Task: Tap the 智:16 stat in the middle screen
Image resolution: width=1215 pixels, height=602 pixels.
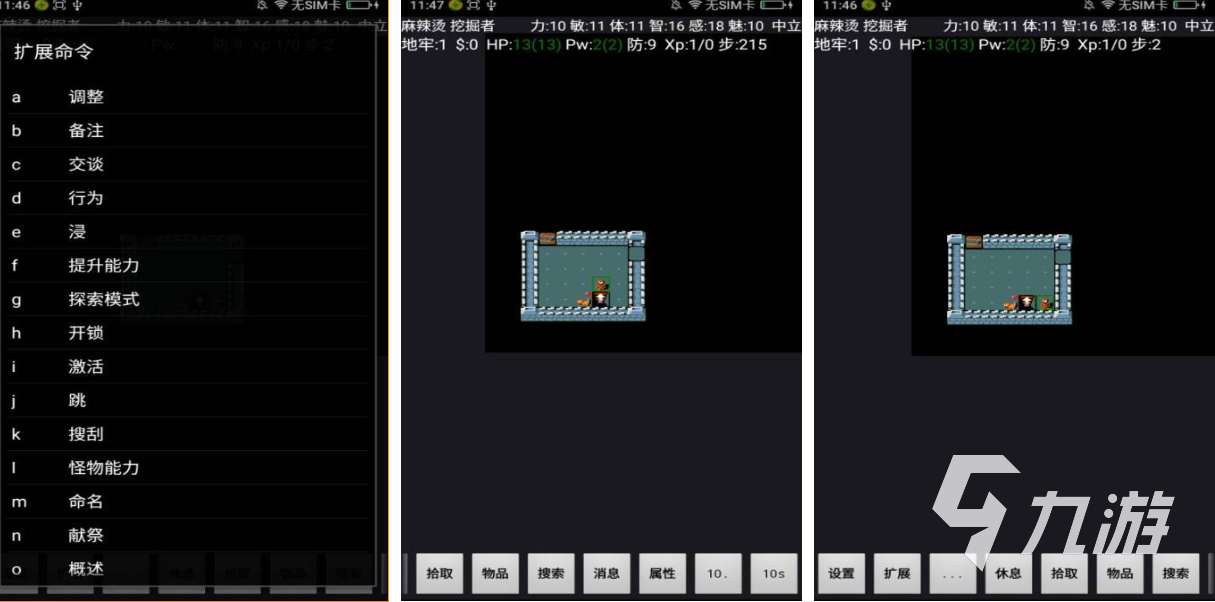Action: coord(666,26)
